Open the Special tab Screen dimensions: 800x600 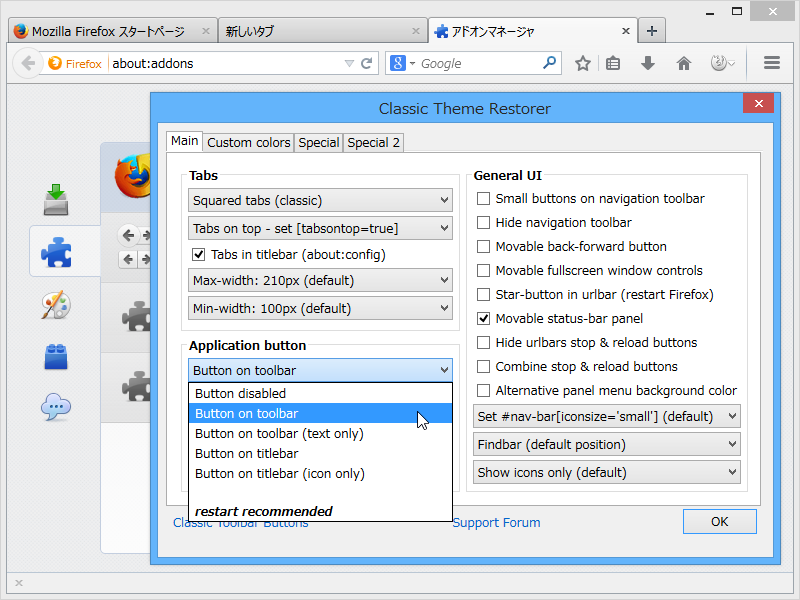tap(318, 142)
